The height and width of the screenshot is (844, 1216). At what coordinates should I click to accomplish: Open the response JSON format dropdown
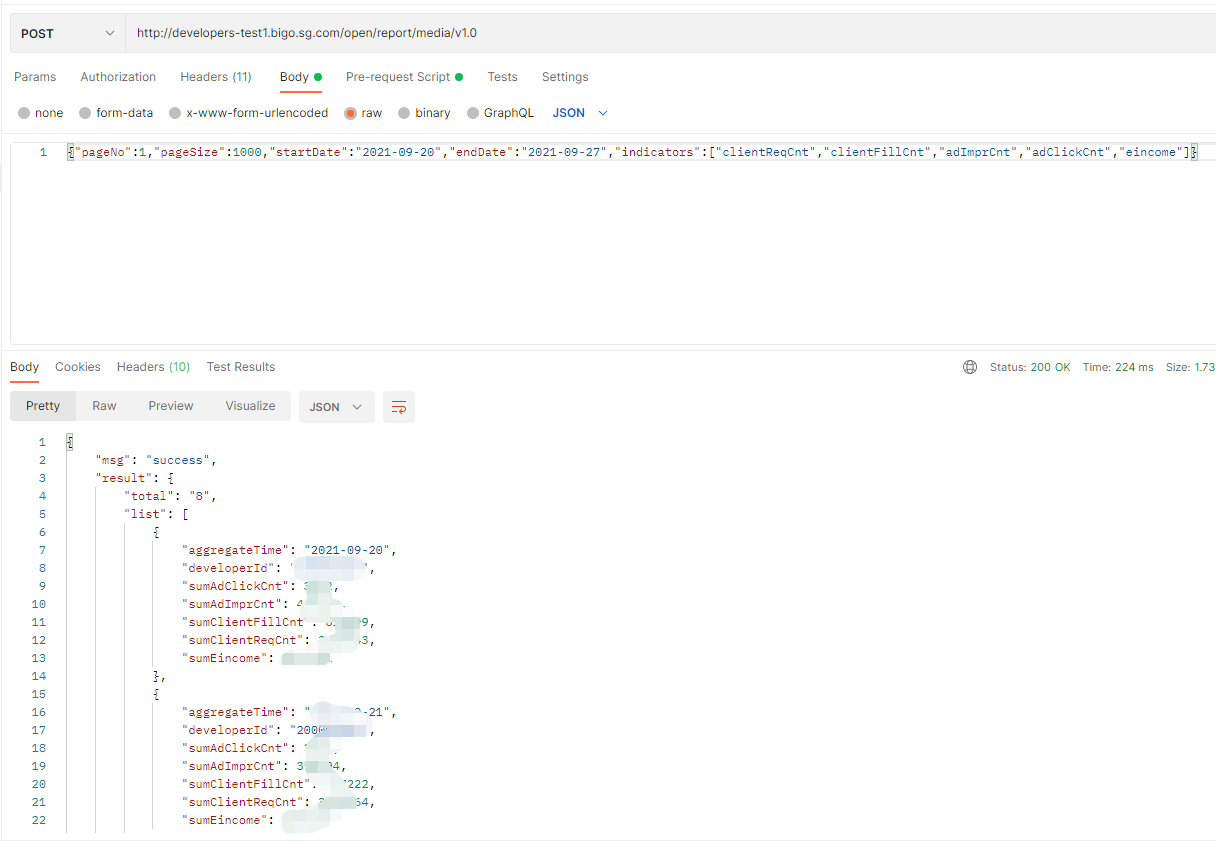coord(336,407)
